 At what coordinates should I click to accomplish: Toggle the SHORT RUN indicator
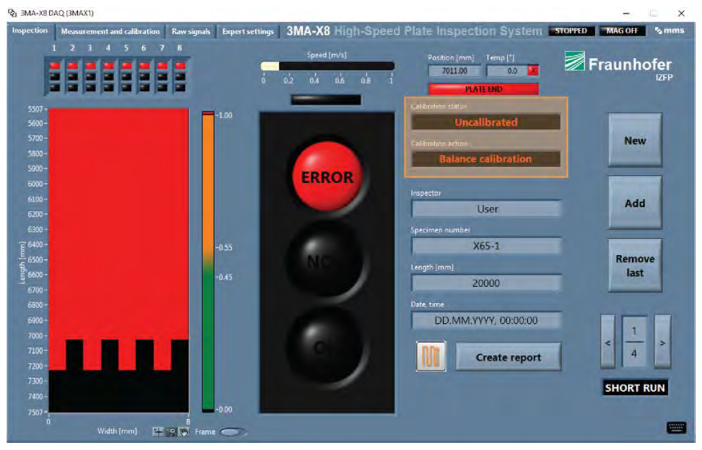coord(635,388)
